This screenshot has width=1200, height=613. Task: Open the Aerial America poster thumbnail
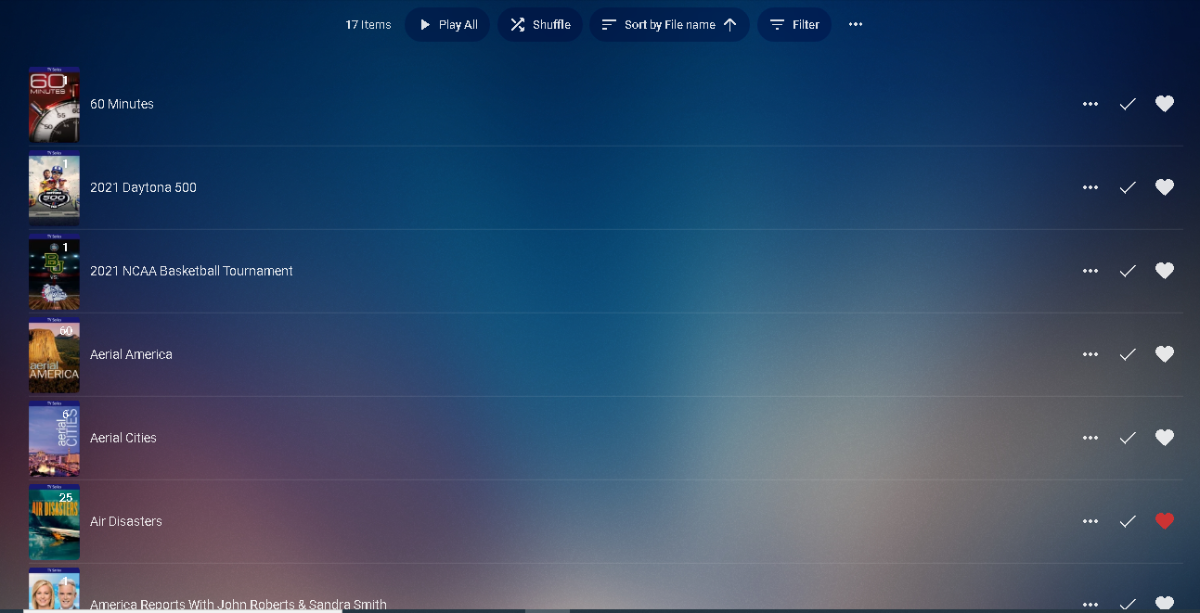click(x=54, y=354)
